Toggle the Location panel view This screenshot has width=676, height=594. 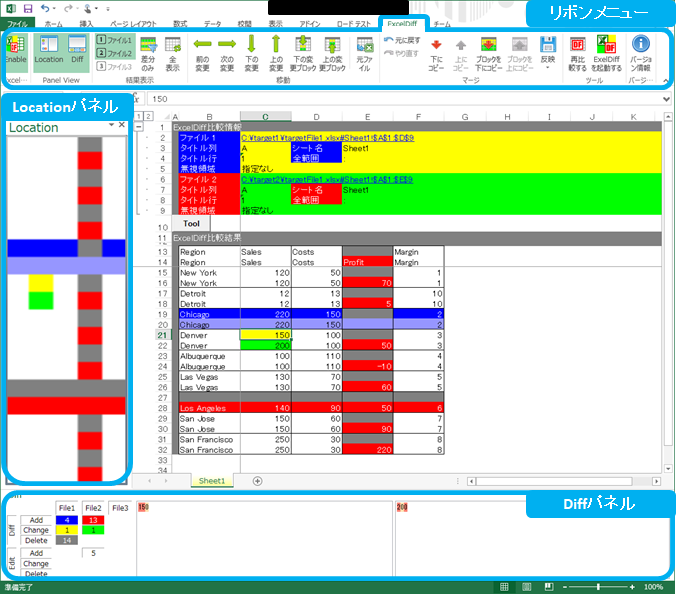pyautogui.click(x=49, y=53)
